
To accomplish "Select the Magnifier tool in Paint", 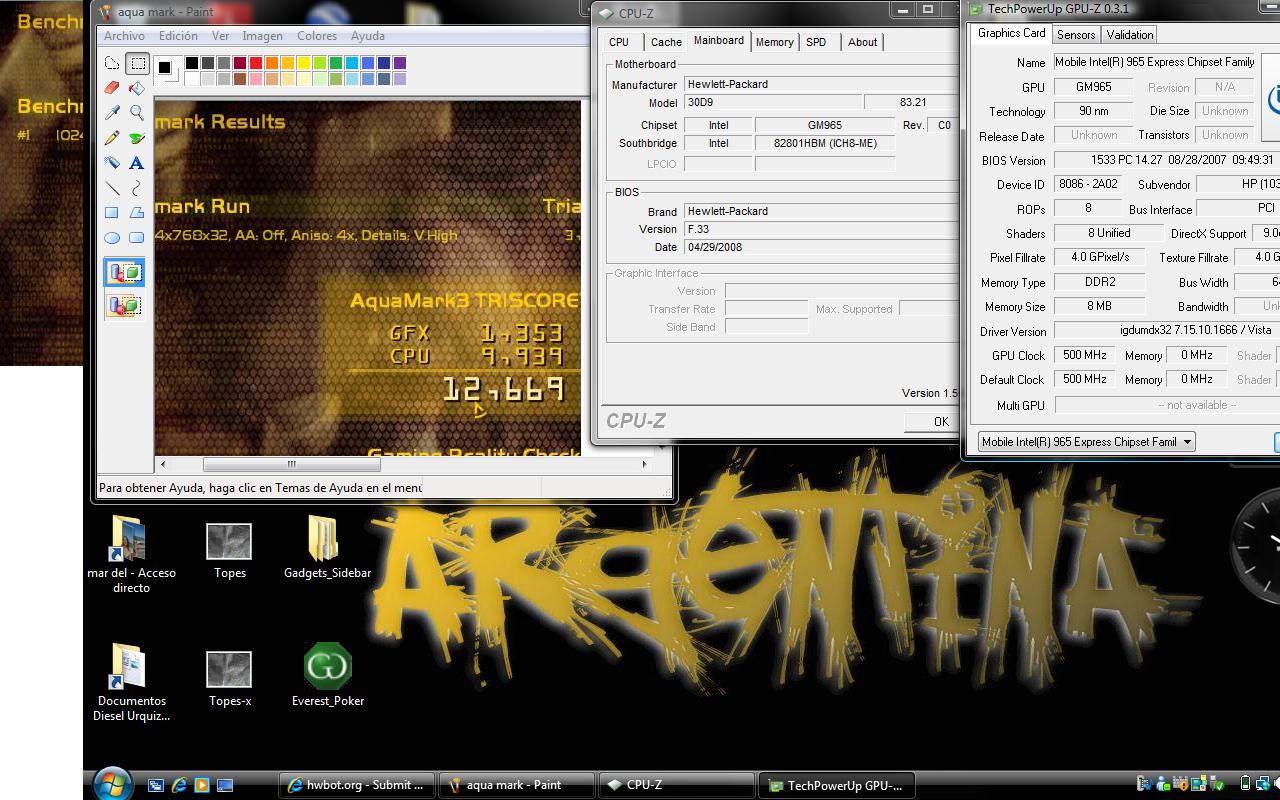I will [137, 113].
